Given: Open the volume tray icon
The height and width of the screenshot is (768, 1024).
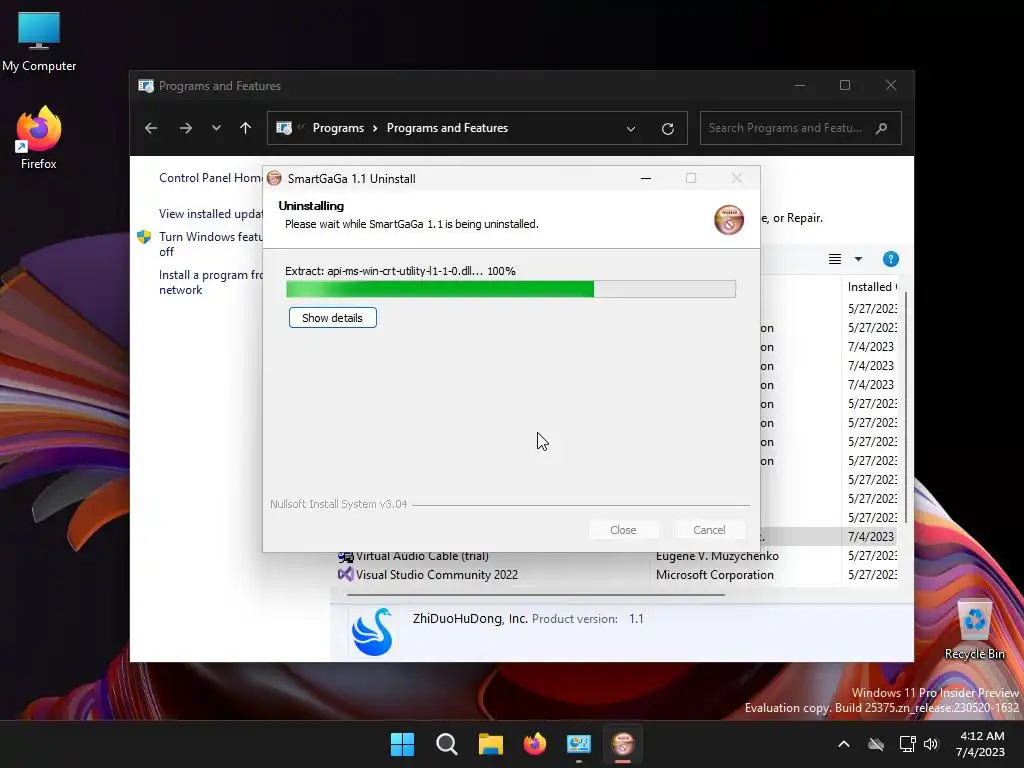Looking at the screenshot, I should tap(931, 744).
